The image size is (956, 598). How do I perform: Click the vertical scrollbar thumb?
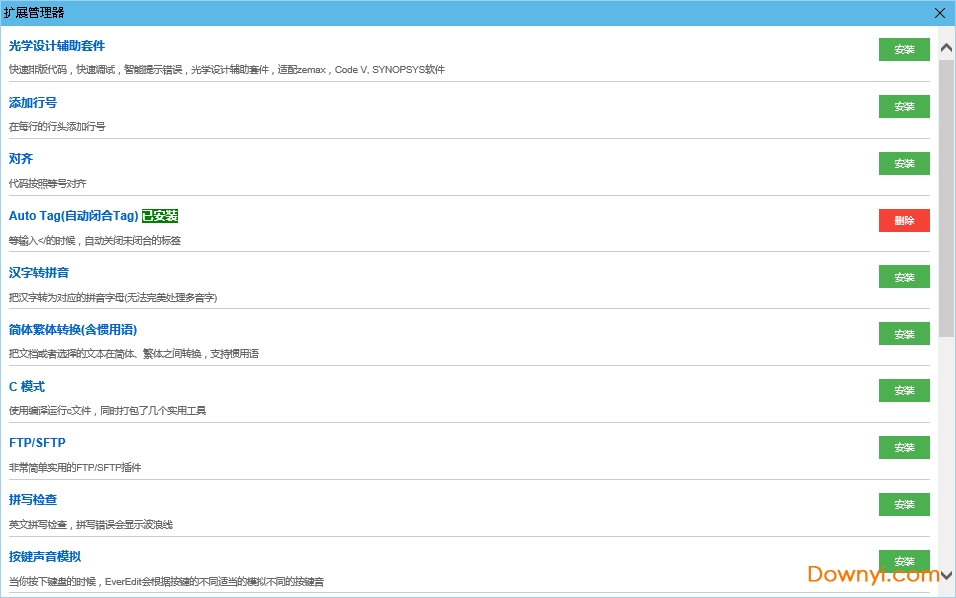coord(946,200)
